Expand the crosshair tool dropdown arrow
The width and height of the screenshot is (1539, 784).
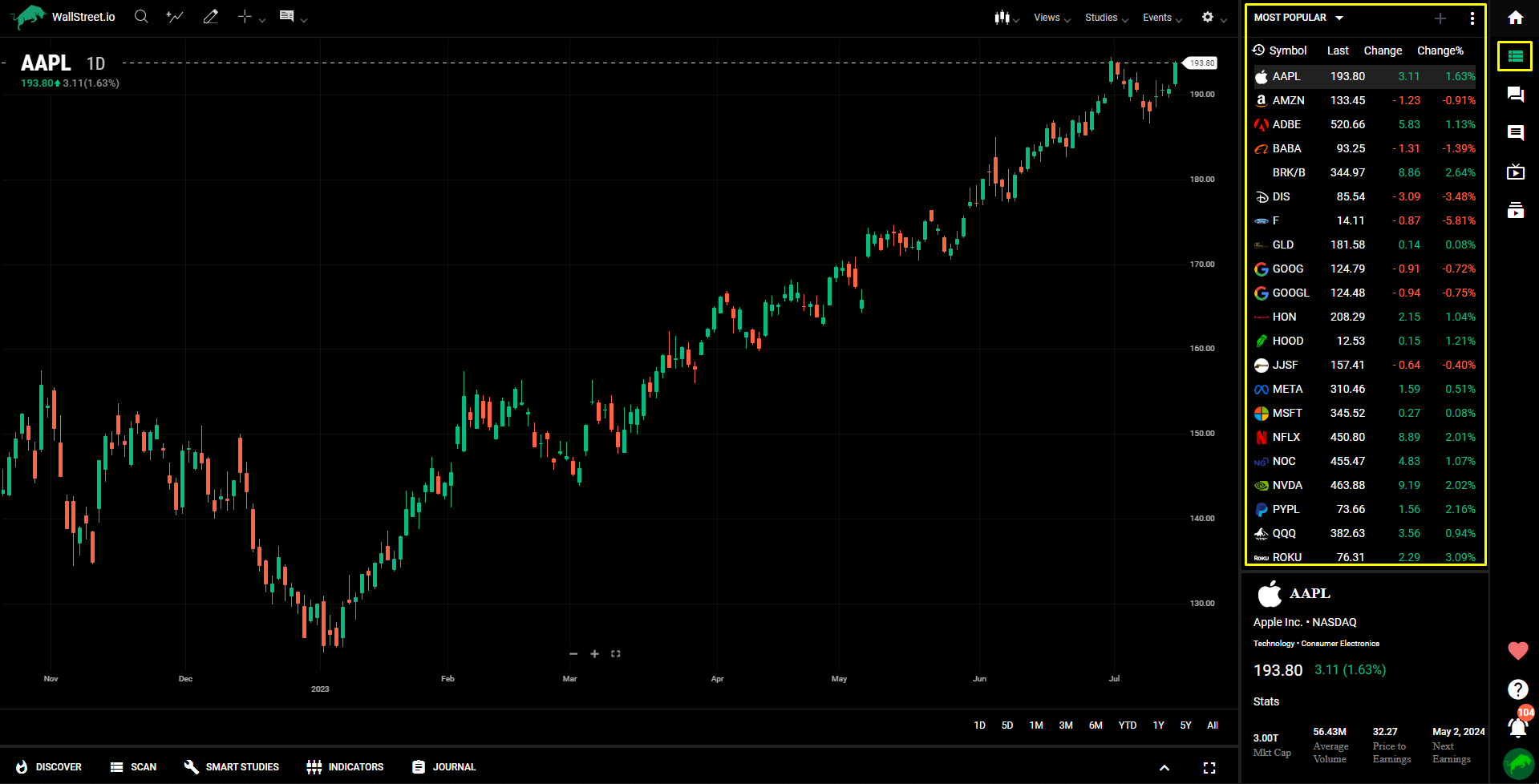pyautogui.click(x=262, y=20)
